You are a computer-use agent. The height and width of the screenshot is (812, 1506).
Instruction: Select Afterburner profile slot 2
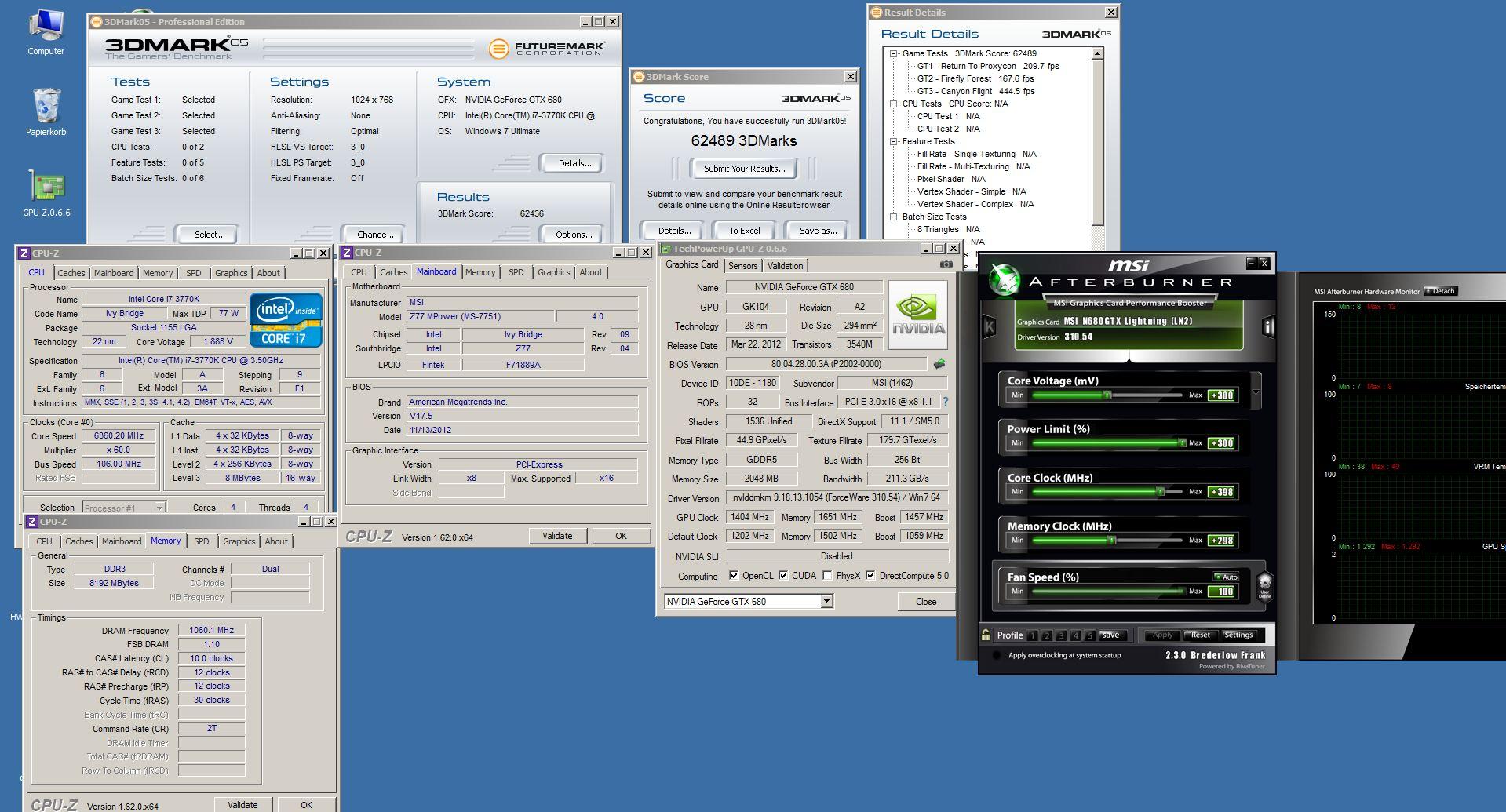point(1047,635)
